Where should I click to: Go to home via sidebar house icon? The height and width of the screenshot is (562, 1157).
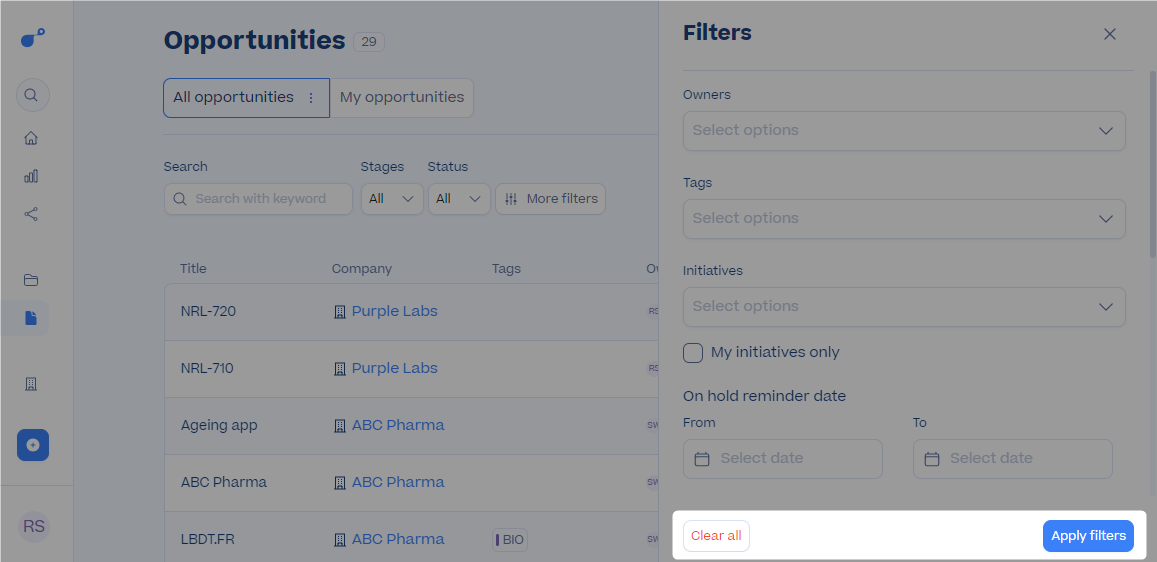pyautogui.click(x=31, y=138)
